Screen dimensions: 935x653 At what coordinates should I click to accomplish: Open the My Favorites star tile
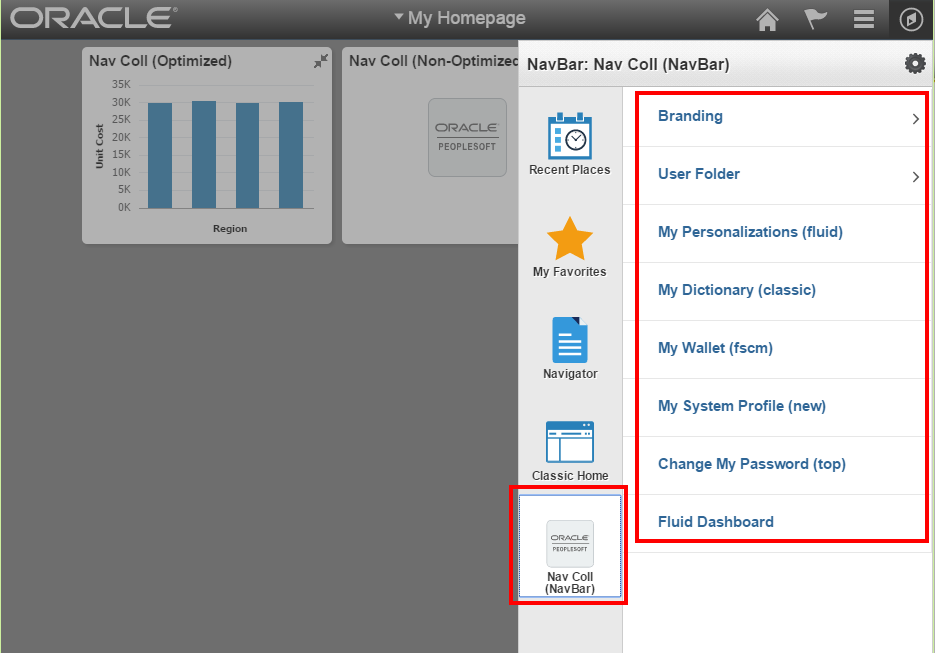click(x=569, y=247)
